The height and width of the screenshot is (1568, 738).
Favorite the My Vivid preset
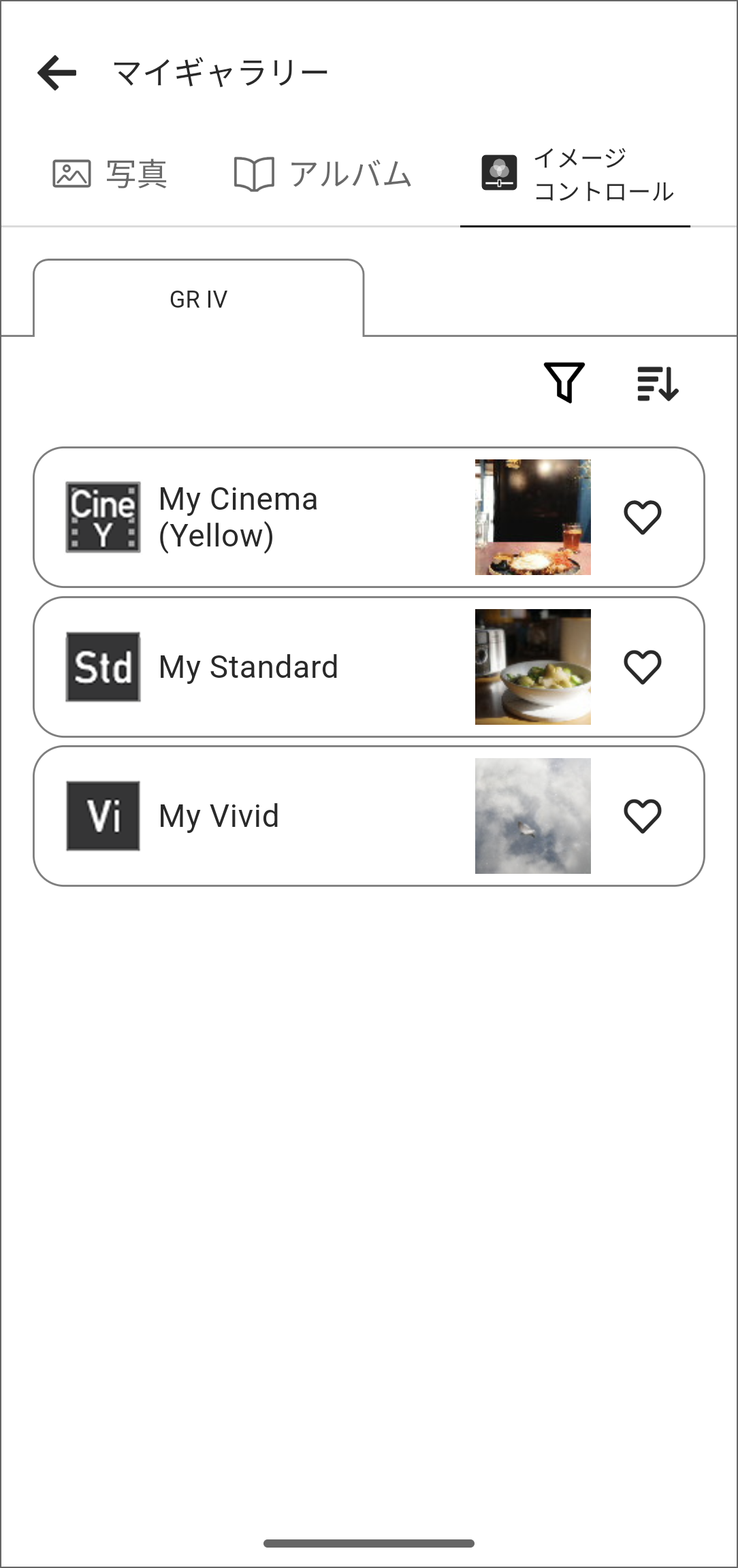(x=643, y=816)
